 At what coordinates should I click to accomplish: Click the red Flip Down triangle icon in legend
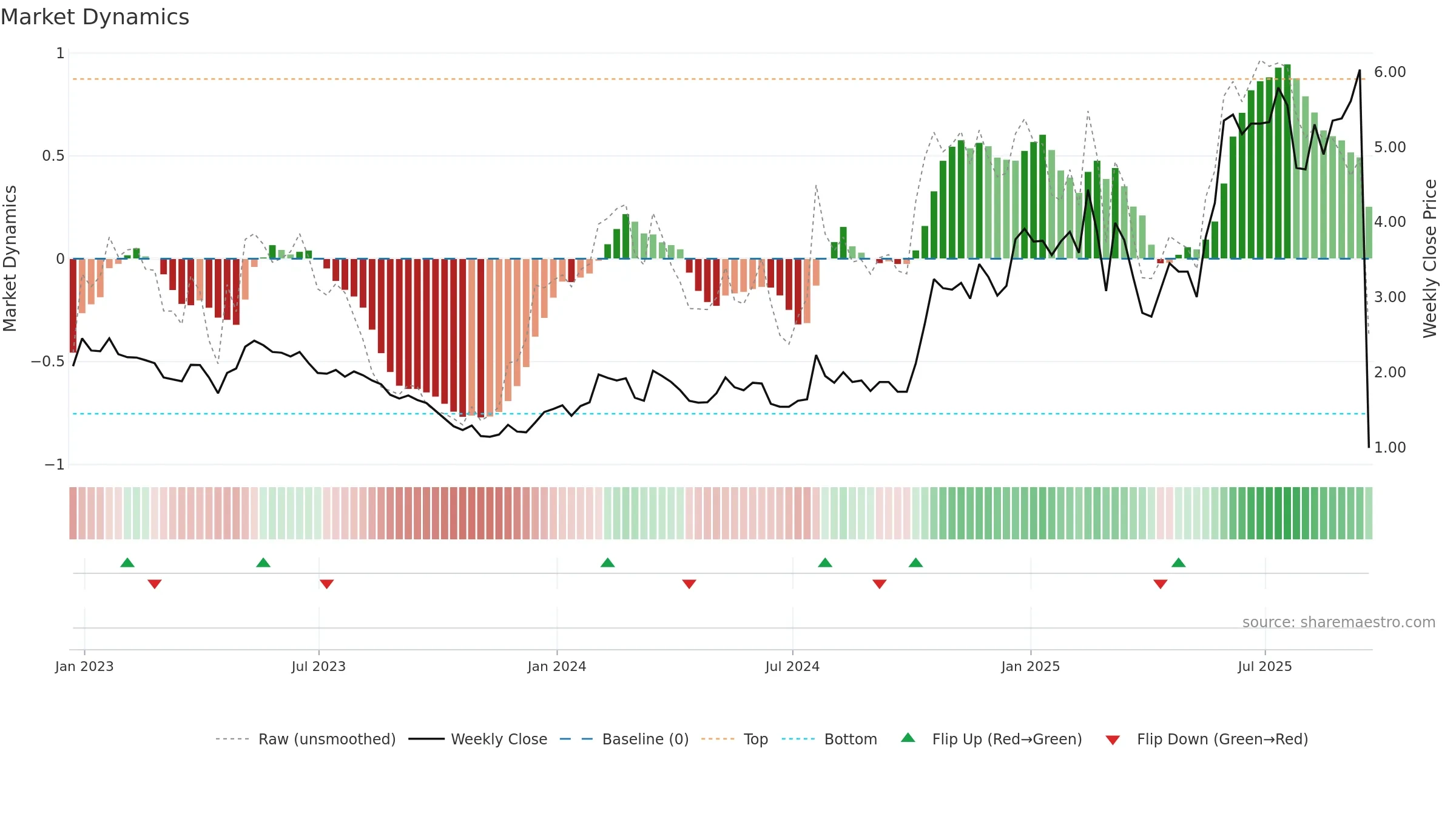(1113, 740)
